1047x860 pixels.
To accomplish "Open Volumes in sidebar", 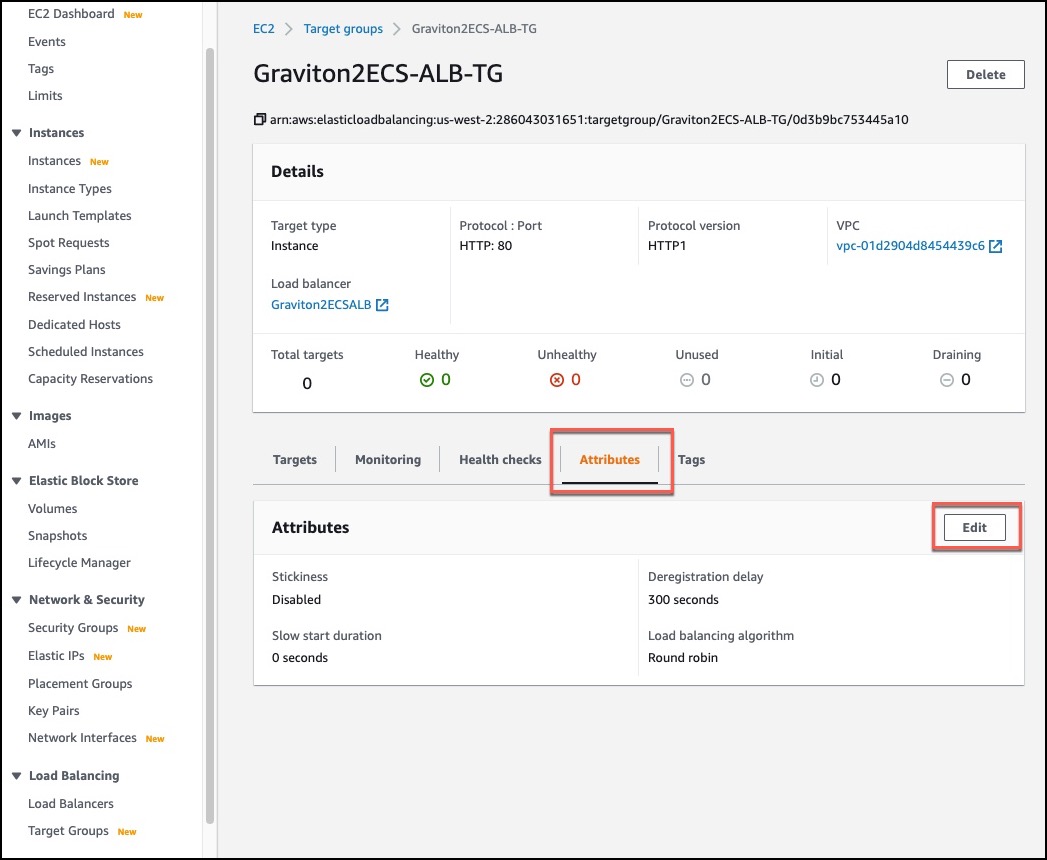I will tap(52, 509).
